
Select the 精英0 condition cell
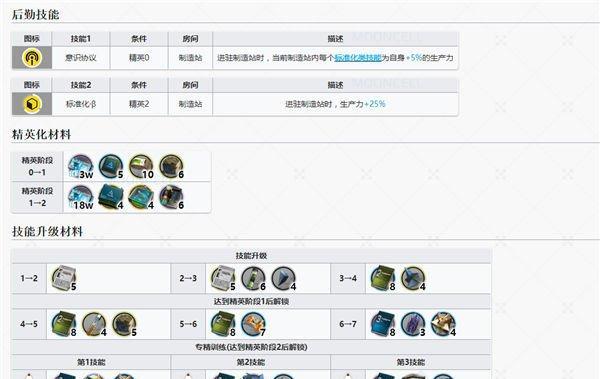(x=139, y=58)
